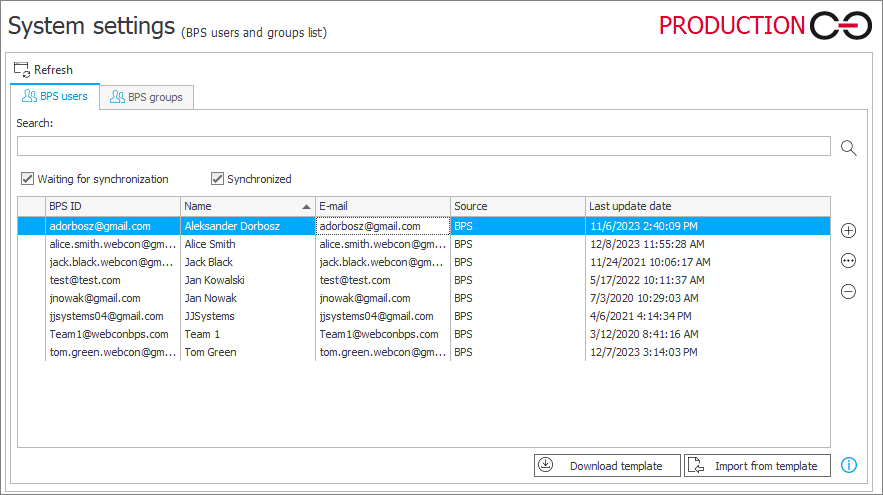Select the Team 1 name cell

[248, 334]
